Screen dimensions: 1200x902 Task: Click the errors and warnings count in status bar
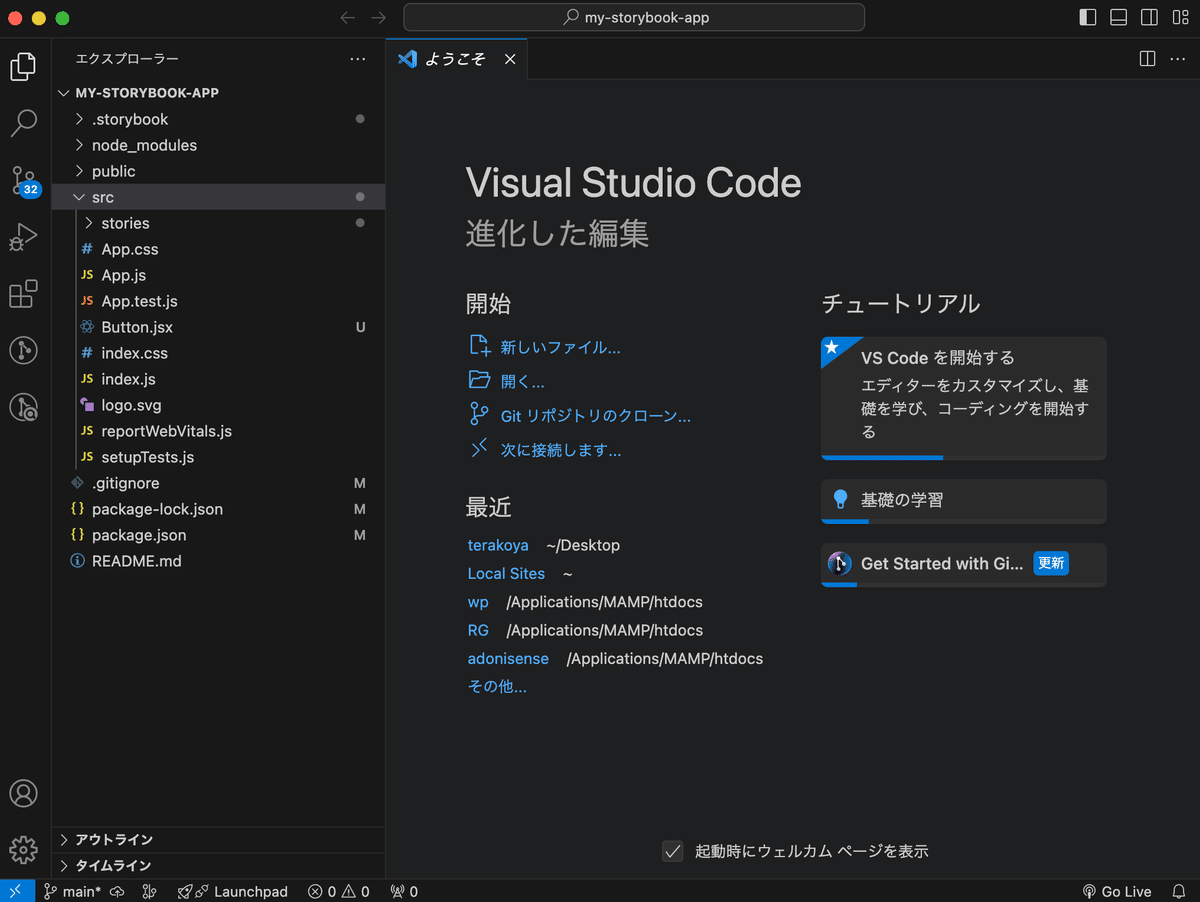339,891
